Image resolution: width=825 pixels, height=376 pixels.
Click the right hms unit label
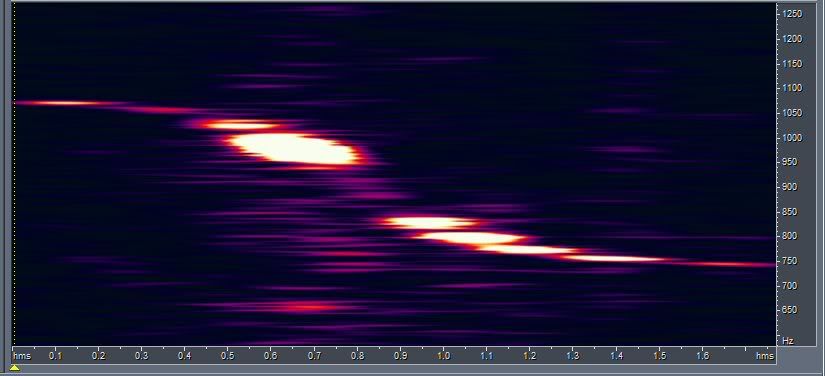point(764,356)
